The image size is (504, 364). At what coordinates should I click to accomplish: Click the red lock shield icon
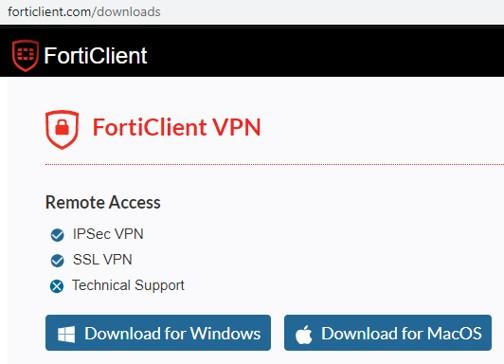pos(62,129)
